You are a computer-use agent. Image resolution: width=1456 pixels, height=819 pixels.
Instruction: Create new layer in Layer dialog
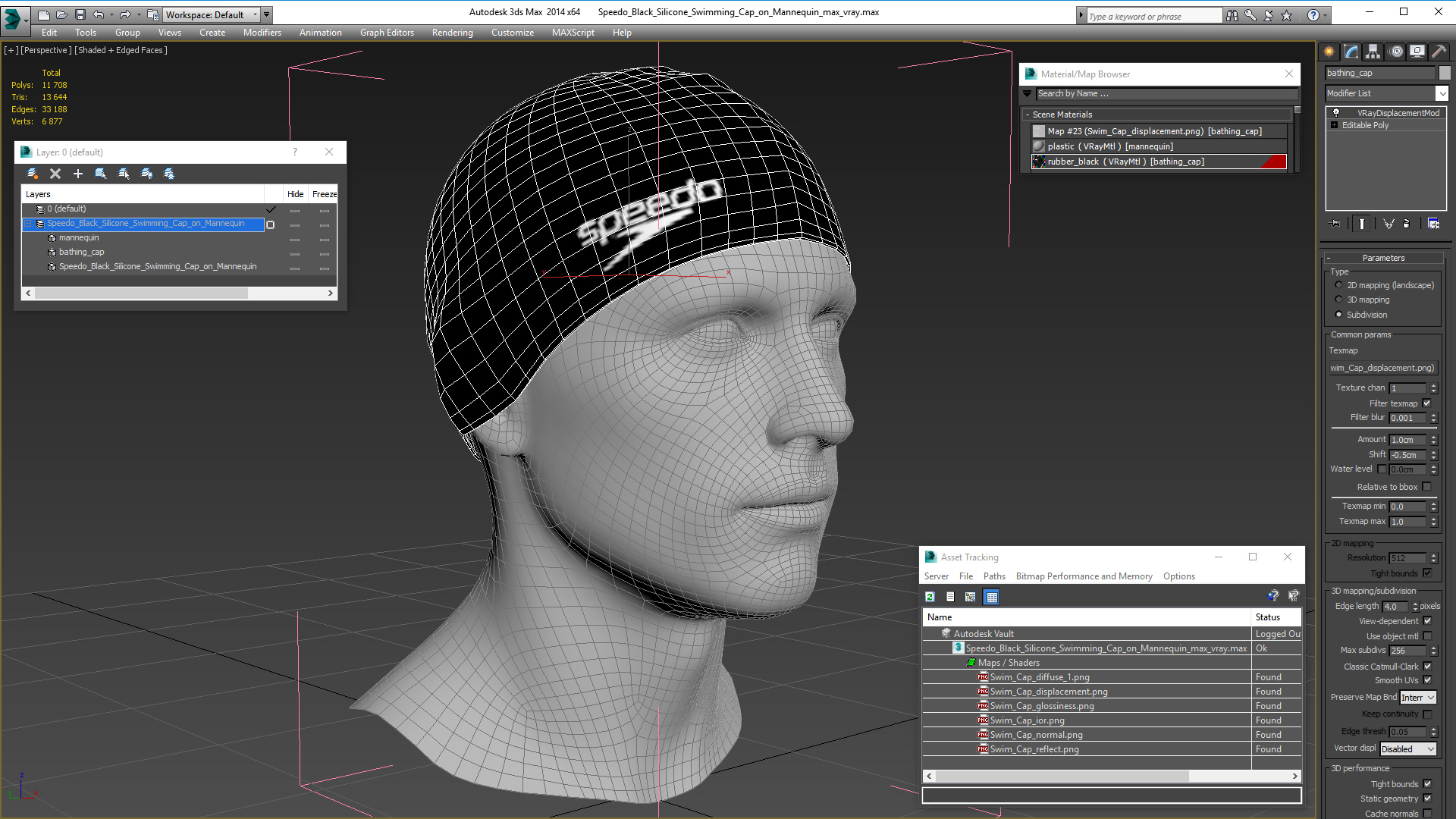33,174
